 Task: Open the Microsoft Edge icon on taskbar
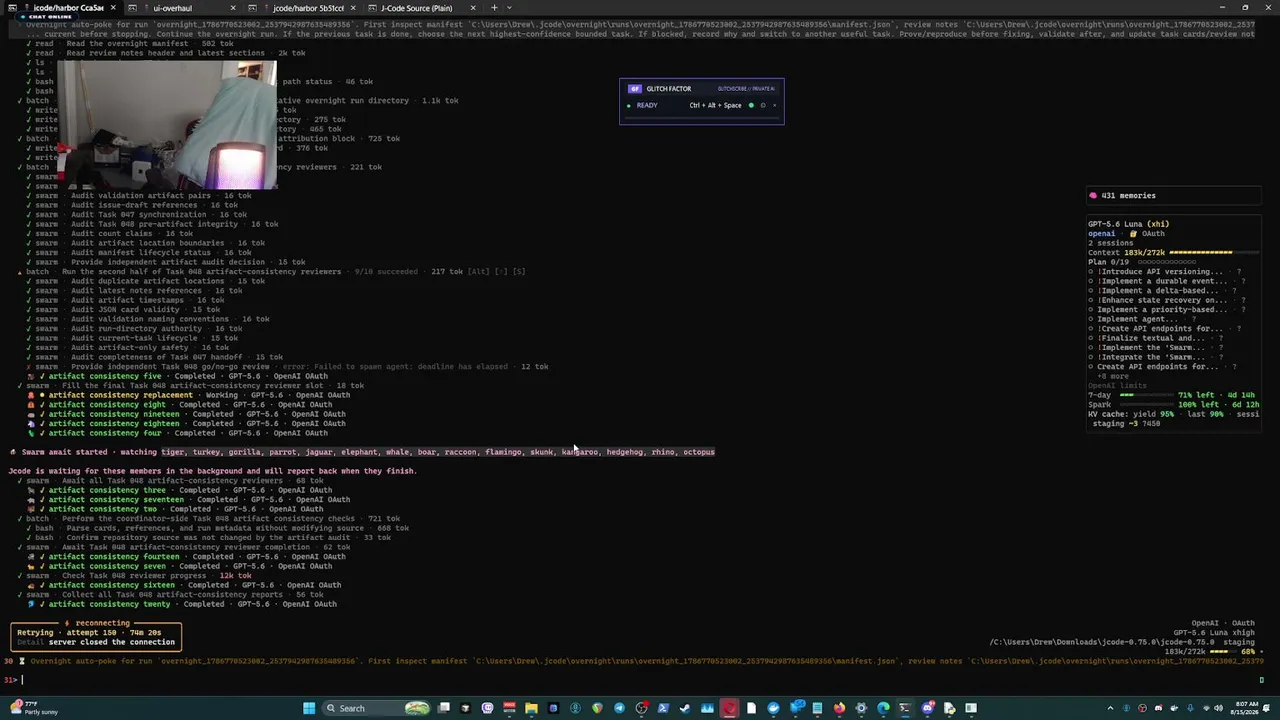(x=882, y=708)
